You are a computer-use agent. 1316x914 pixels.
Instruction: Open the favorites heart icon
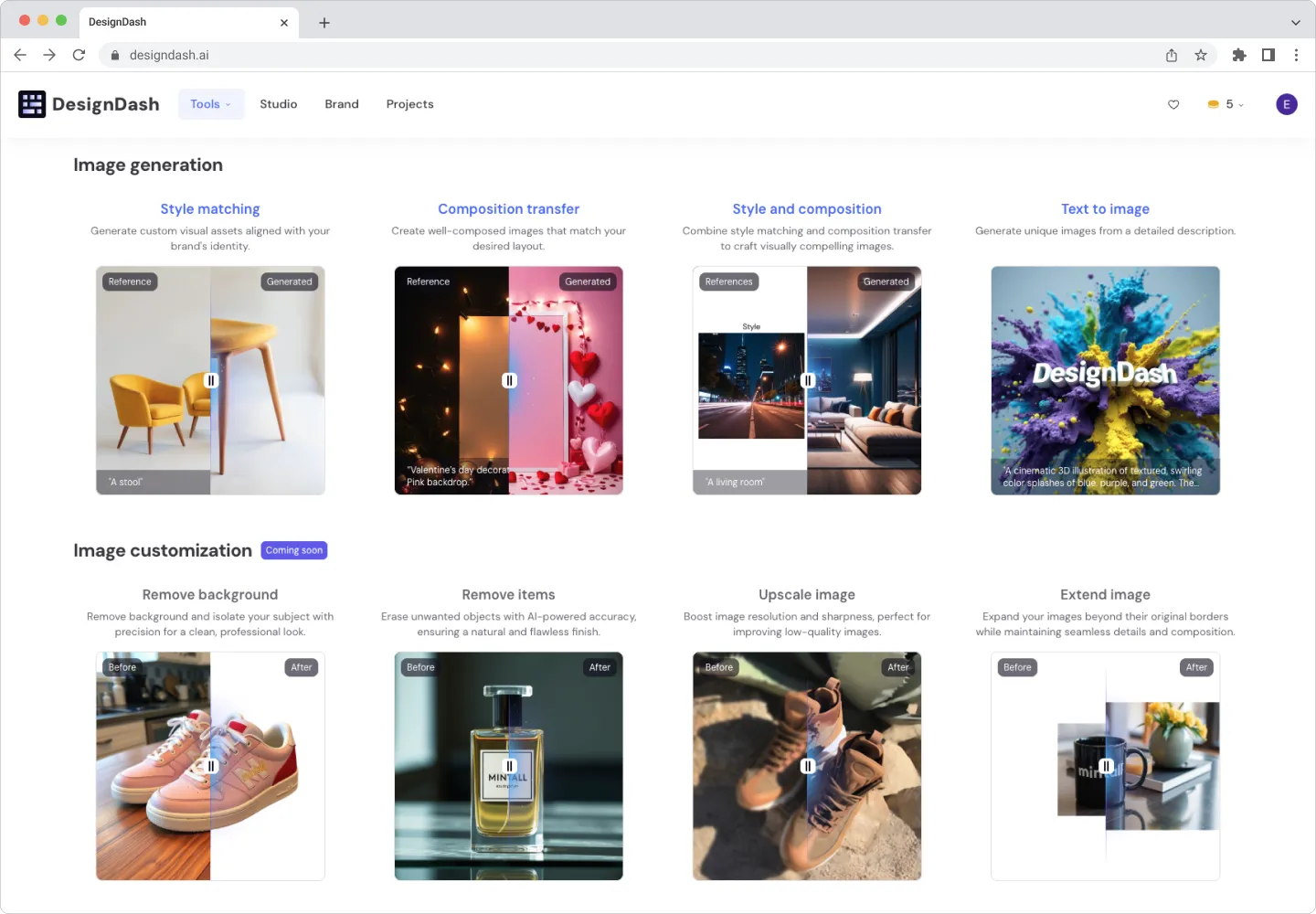pyautogui.click(x=1173, y=104)
